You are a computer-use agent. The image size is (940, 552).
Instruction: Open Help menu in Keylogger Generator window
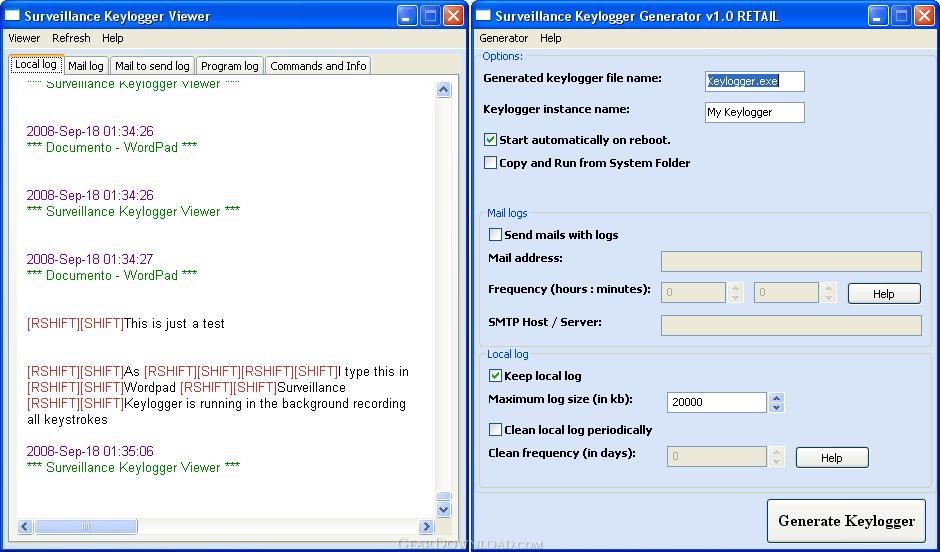(550, 38)
